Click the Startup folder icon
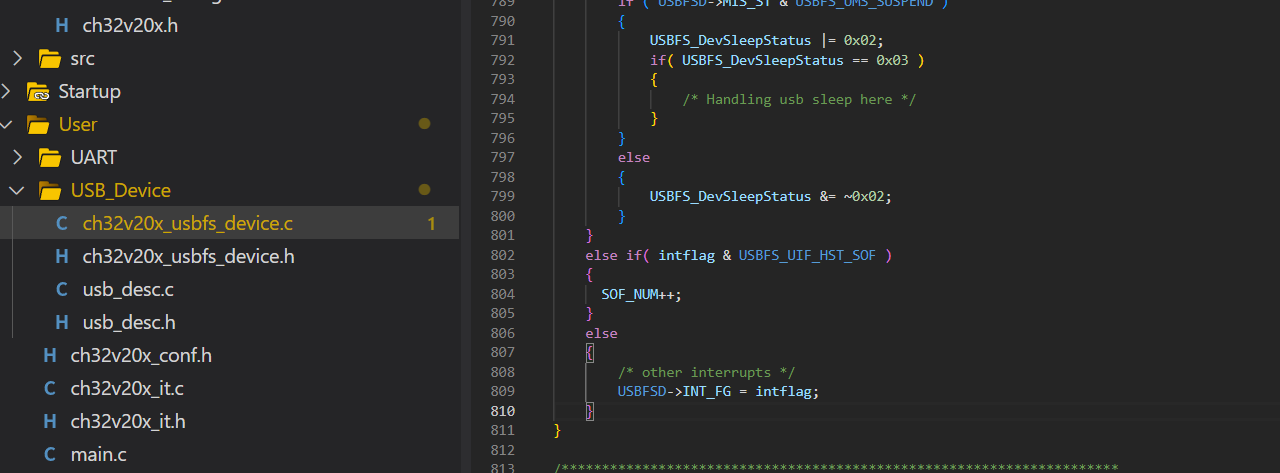The image size is (1280, 473). point(38,92)
